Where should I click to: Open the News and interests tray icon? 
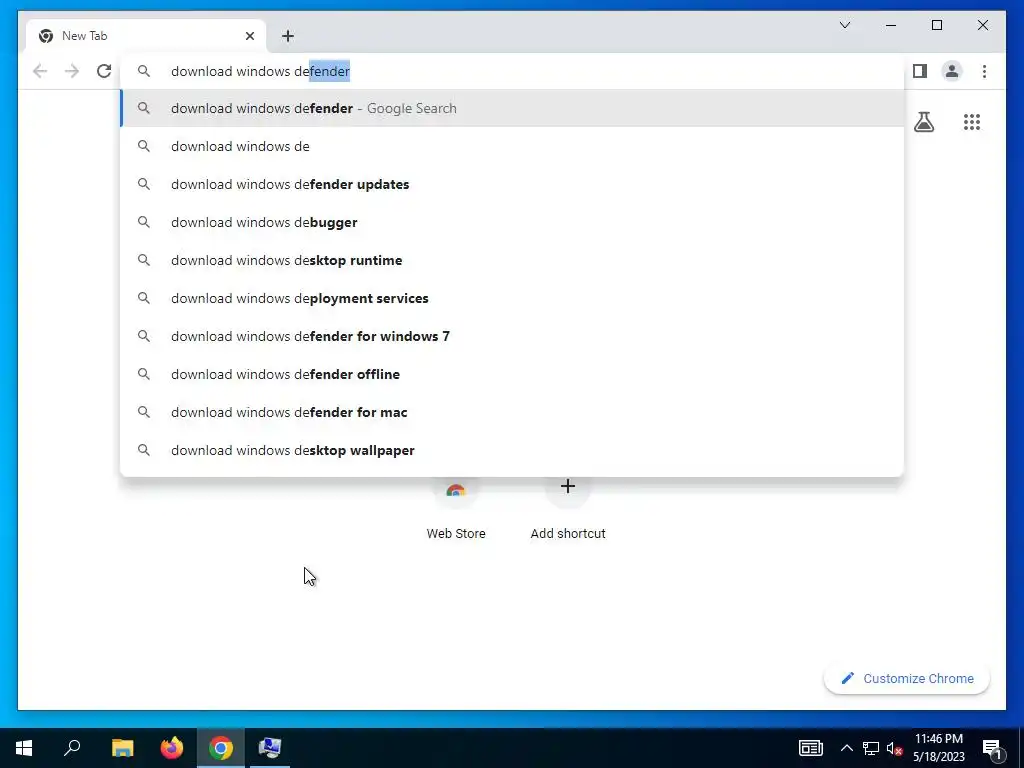[x=810, y=748]
